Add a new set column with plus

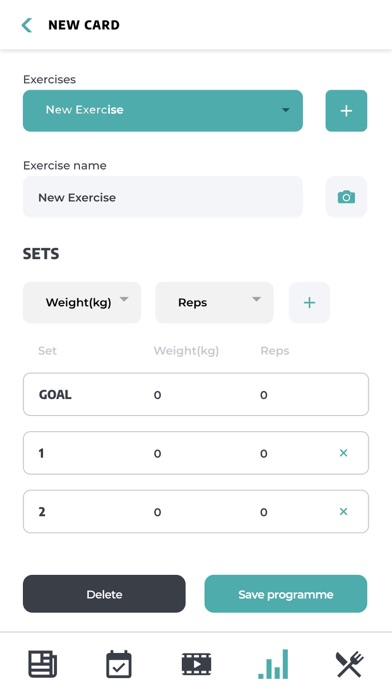coord(309,302)
